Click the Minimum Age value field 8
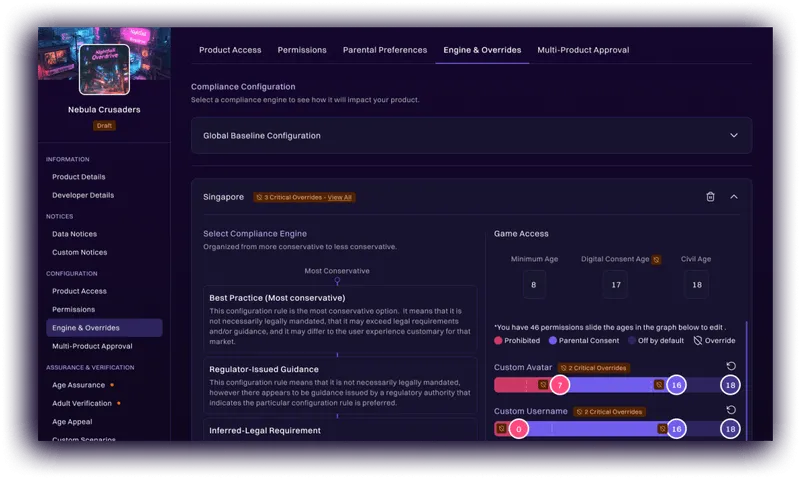 534,285
